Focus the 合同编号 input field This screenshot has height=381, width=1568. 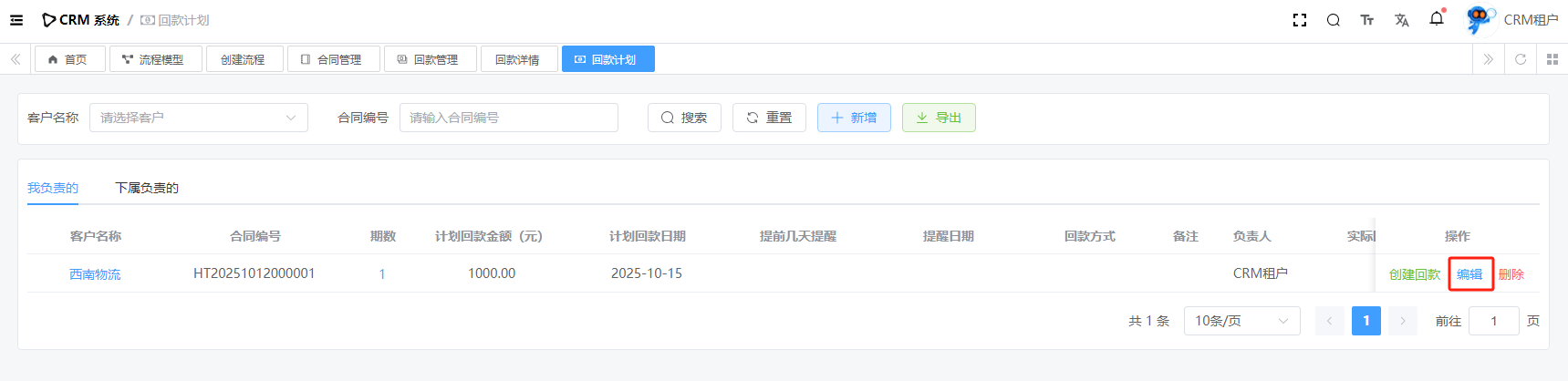click(x=508, y=118)
